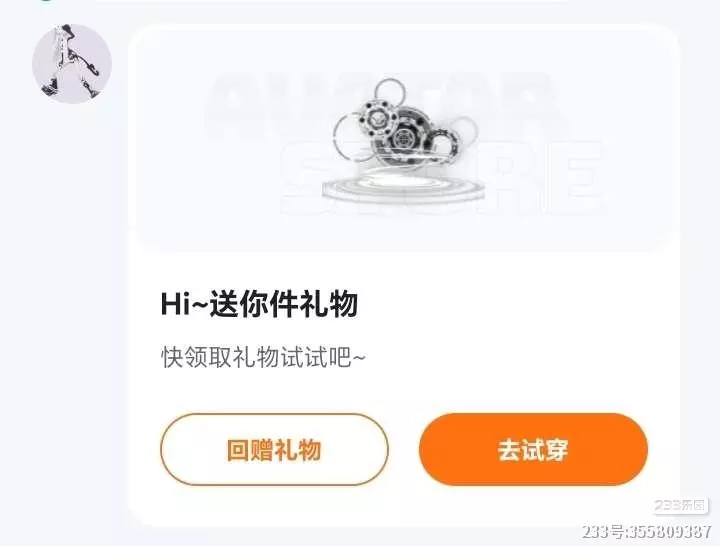Select the Hi~送你件礼物 title
The height and width of the screenshot is (546, 720).
tap(259, 304)
